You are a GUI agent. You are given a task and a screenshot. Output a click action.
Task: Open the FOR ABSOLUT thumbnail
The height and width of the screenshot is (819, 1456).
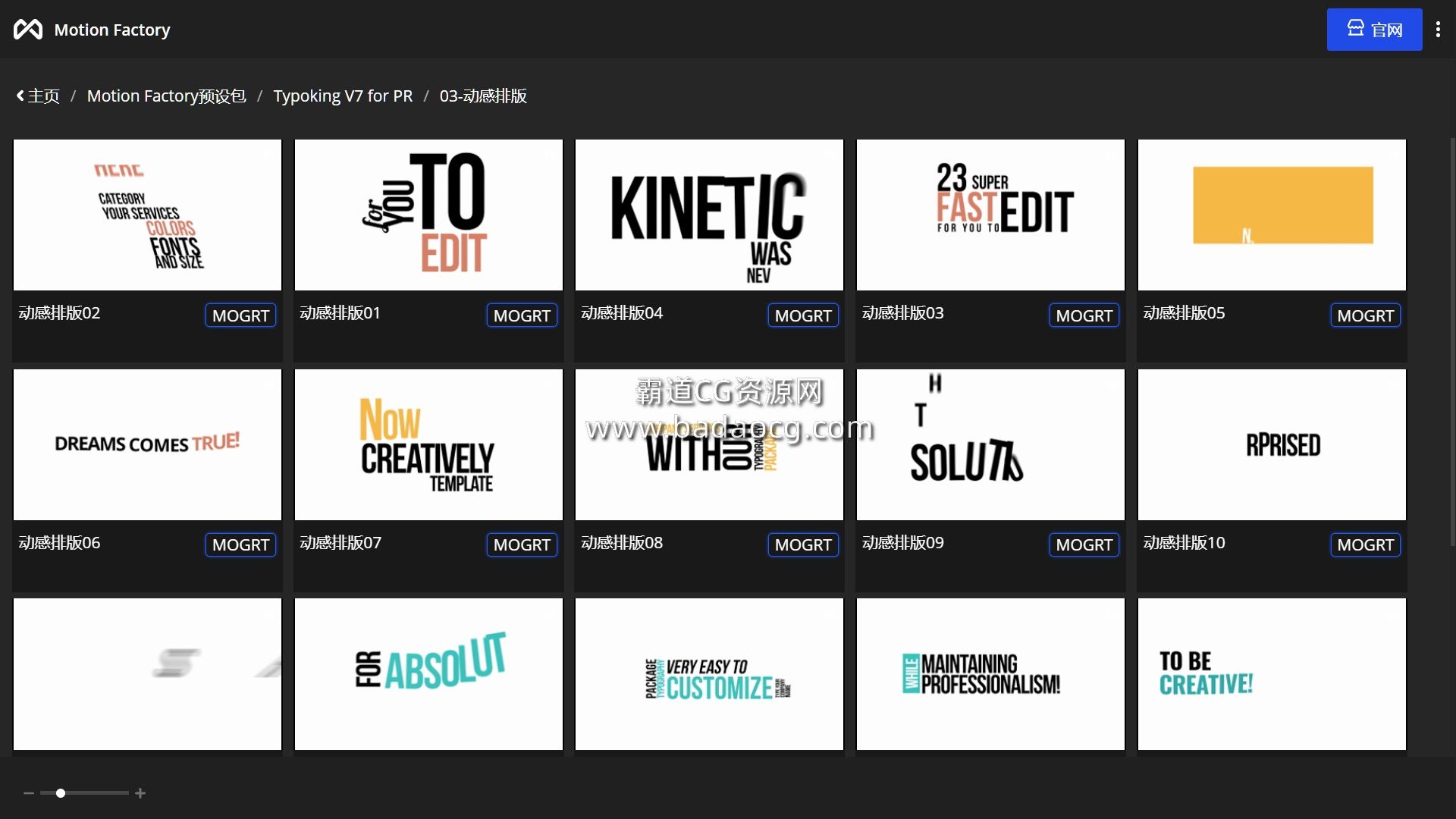click(428, 674)
